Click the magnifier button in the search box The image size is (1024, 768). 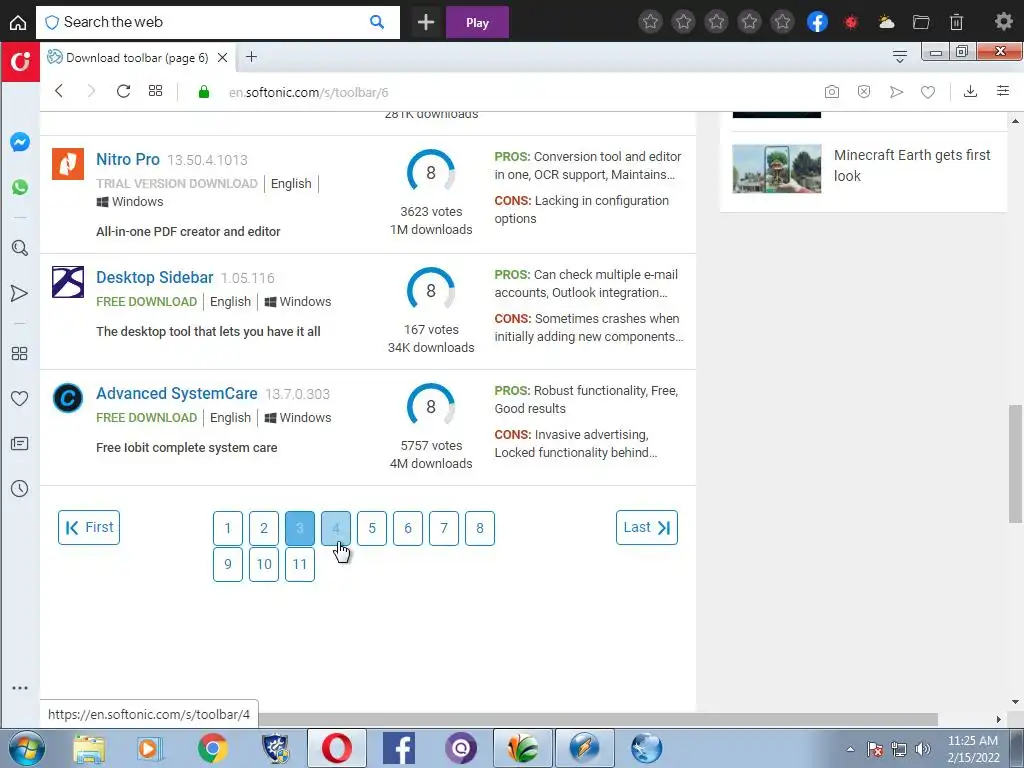coord(377,22)
